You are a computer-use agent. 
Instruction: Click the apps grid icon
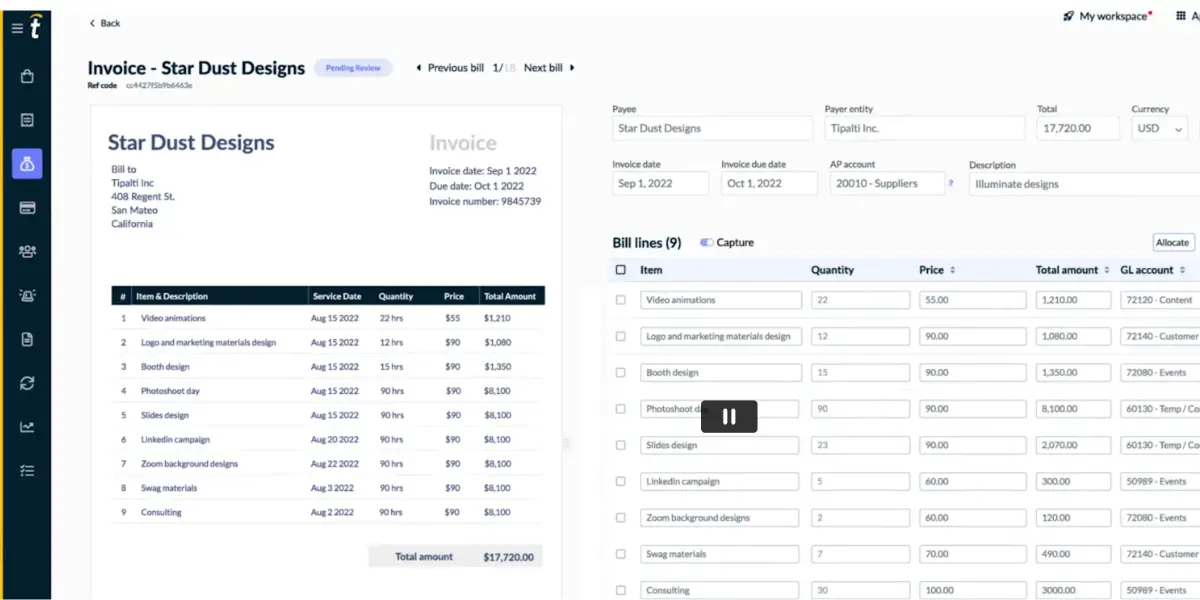point(1181,16)
